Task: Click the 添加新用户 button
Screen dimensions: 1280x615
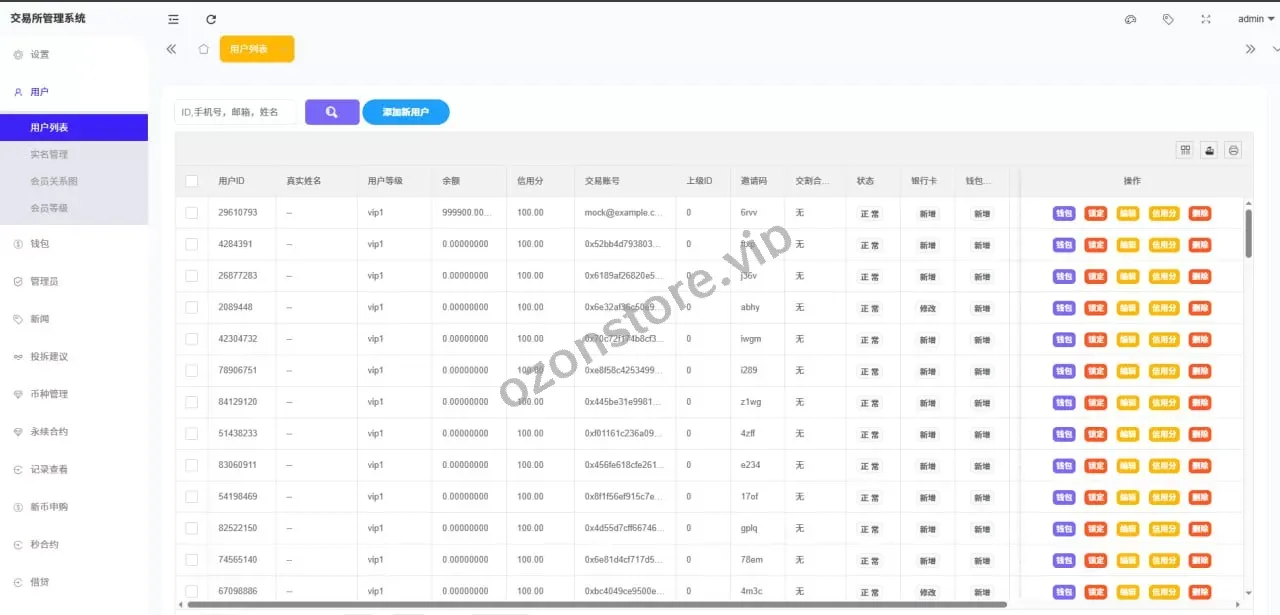Action: tap(405, 112)
